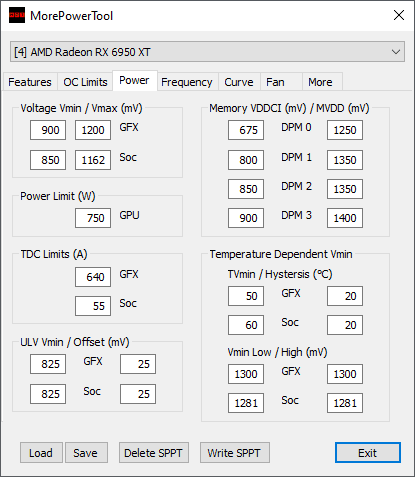The image size is (416, 477).
Task: Click the TVmin Soc field showing 60
Action: pos(246,325)
